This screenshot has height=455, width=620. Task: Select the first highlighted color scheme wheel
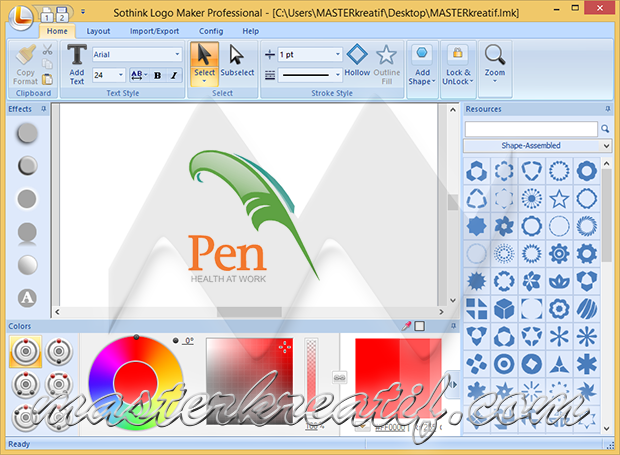click(25, 351)
